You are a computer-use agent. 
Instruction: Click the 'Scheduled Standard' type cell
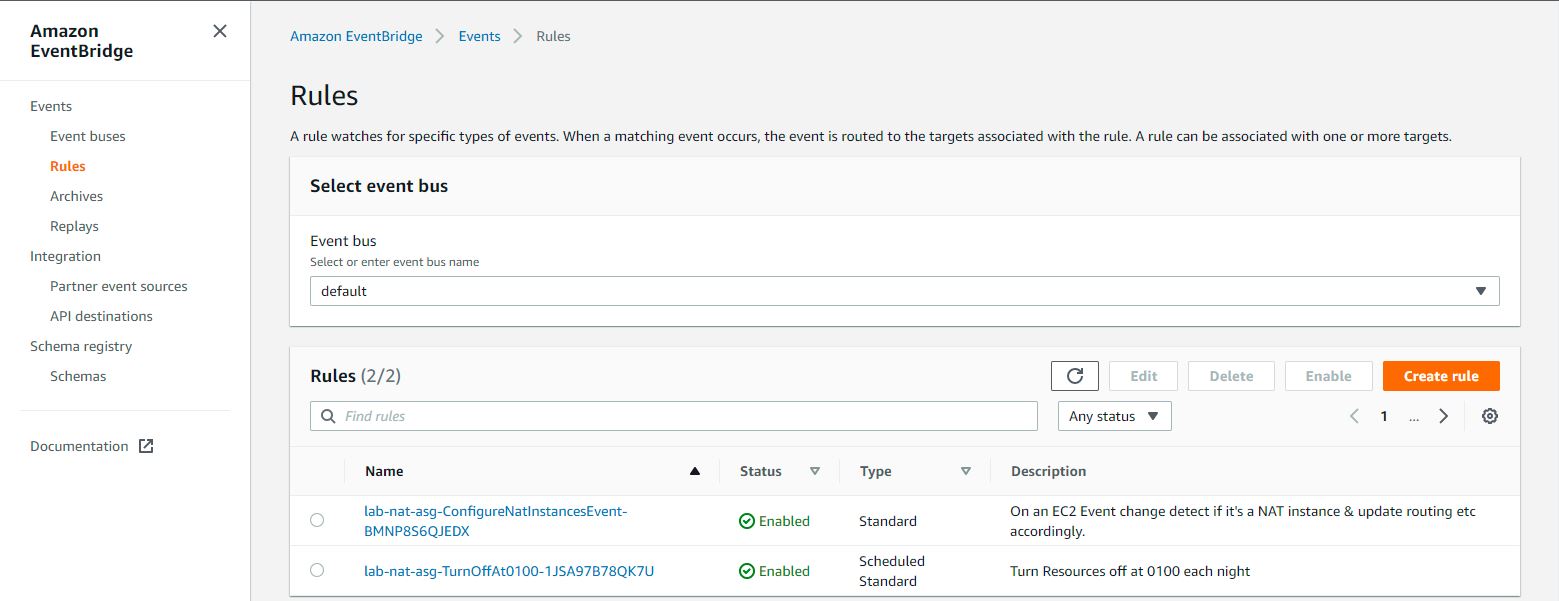click(892, 571)
